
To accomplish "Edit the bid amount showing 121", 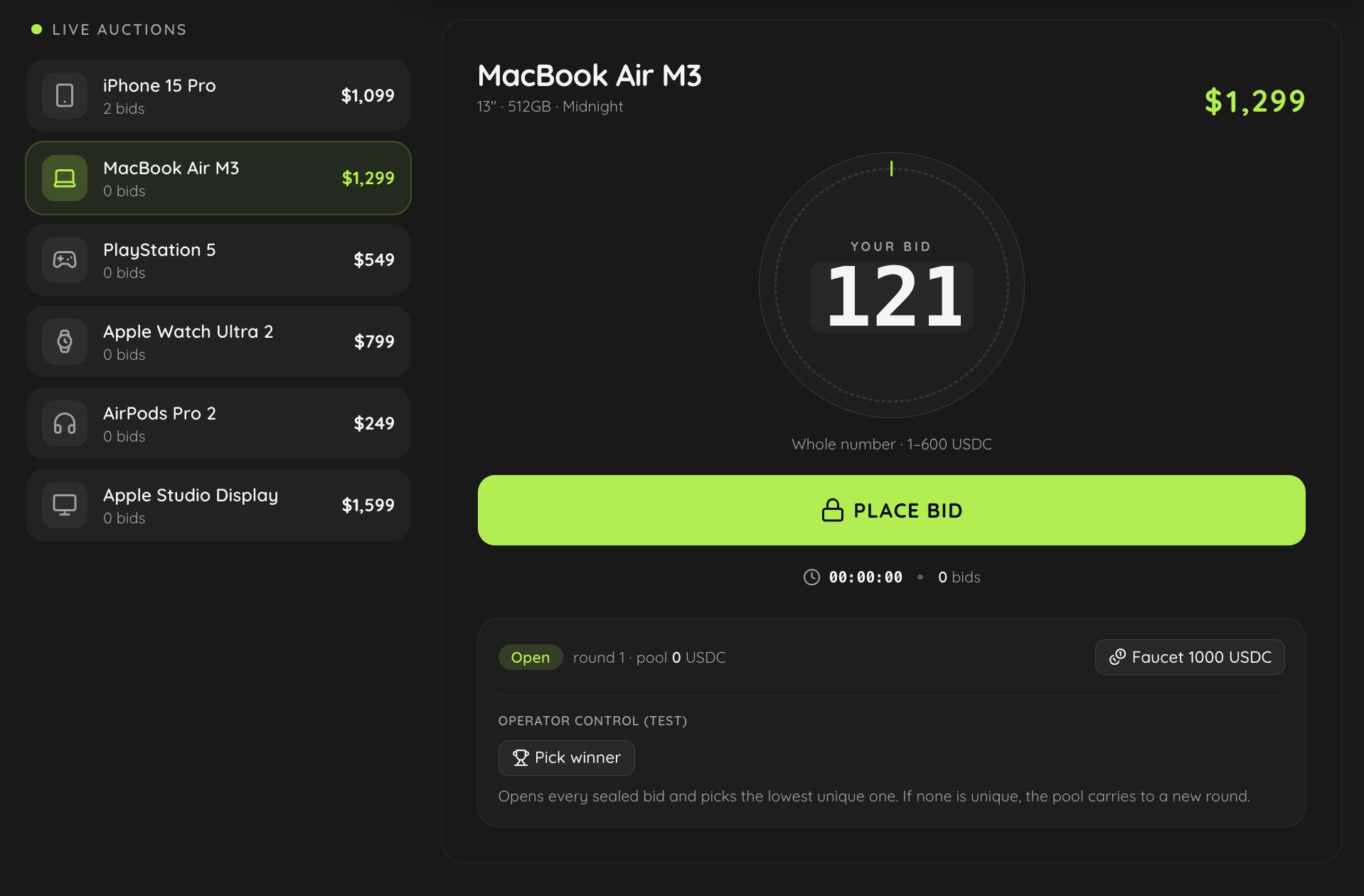I will point(892,297).
